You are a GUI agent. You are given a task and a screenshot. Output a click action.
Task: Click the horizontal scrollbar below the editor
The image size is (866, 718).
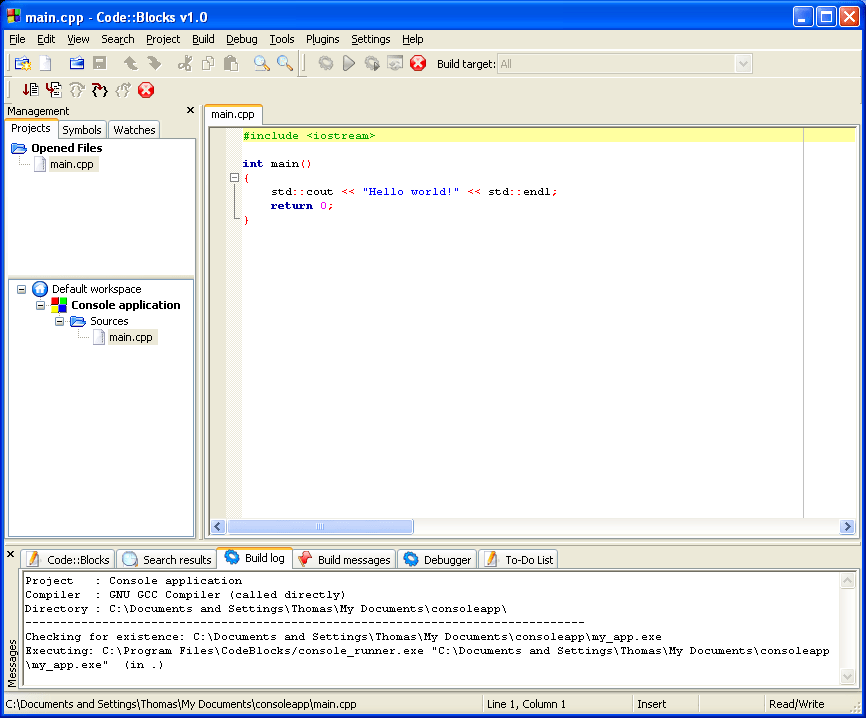319,526
